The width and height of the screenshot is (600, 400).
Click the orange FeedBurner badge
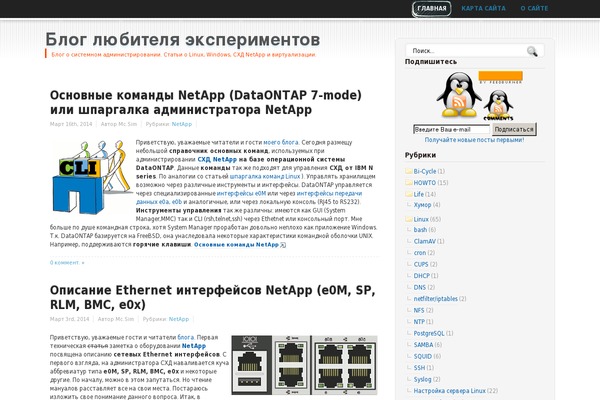point(501,77)
